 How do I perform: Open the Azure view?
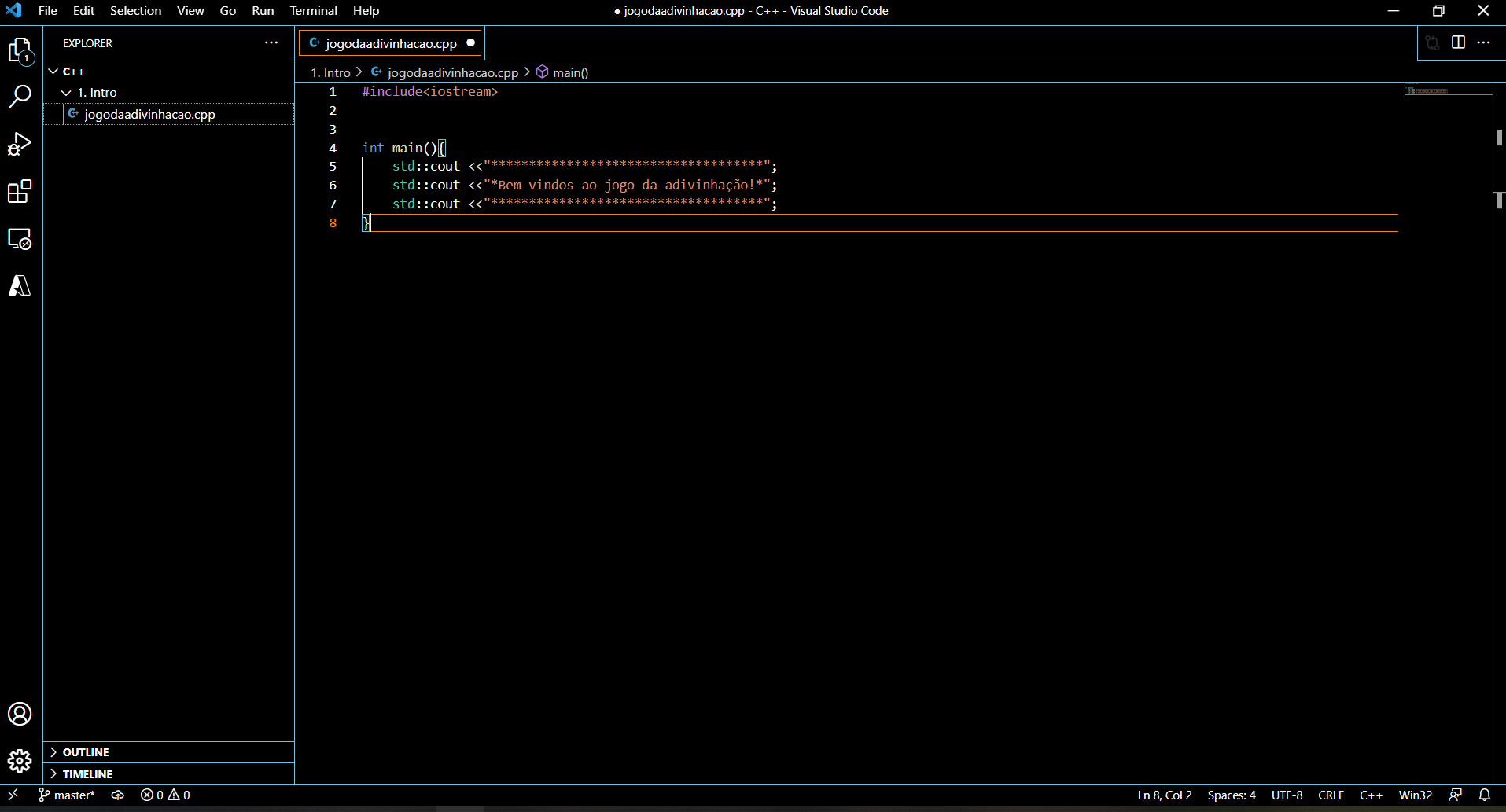[x=20, y=285]
